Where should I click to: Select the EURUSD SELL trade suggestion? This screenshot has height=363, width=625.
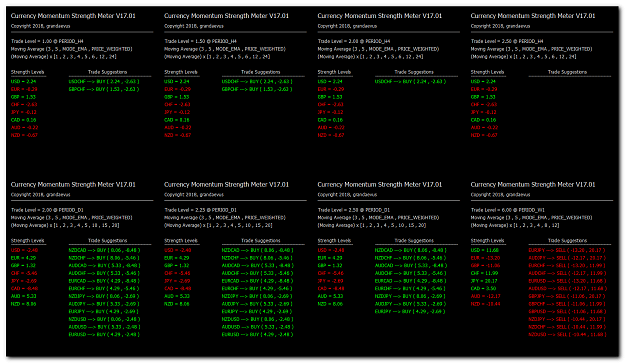(567, 281)
